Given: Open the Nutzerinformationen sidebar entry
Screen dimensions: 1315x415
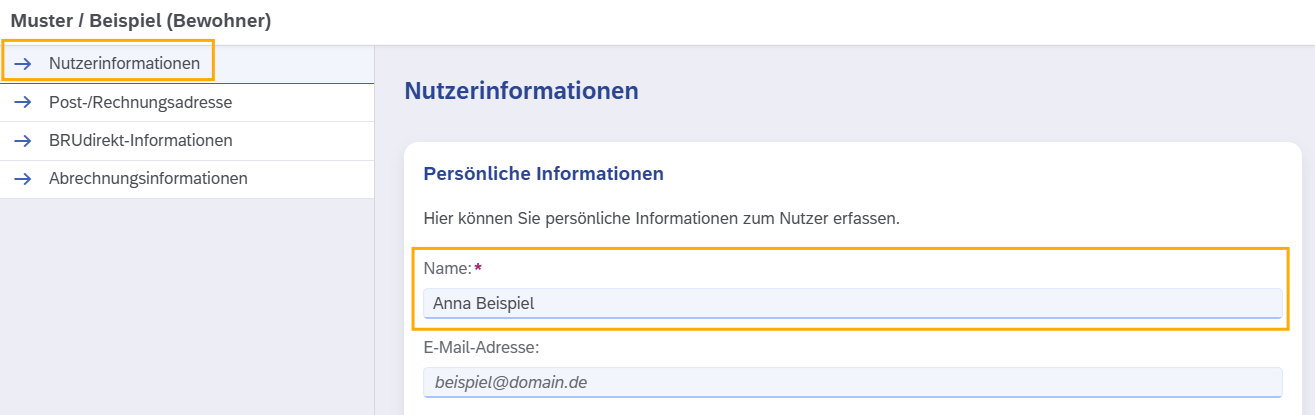Looking at the screenshot, I should tap(187, 64).
